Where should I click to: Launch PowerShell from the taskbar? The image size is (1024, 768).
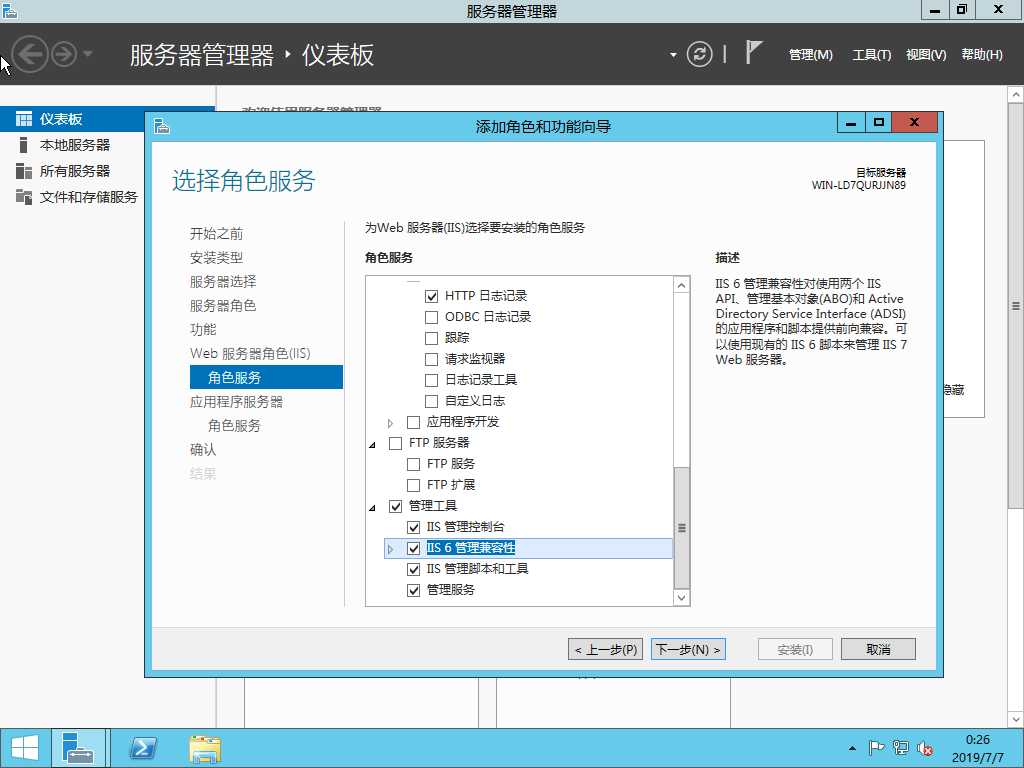[x=143, y=748]
